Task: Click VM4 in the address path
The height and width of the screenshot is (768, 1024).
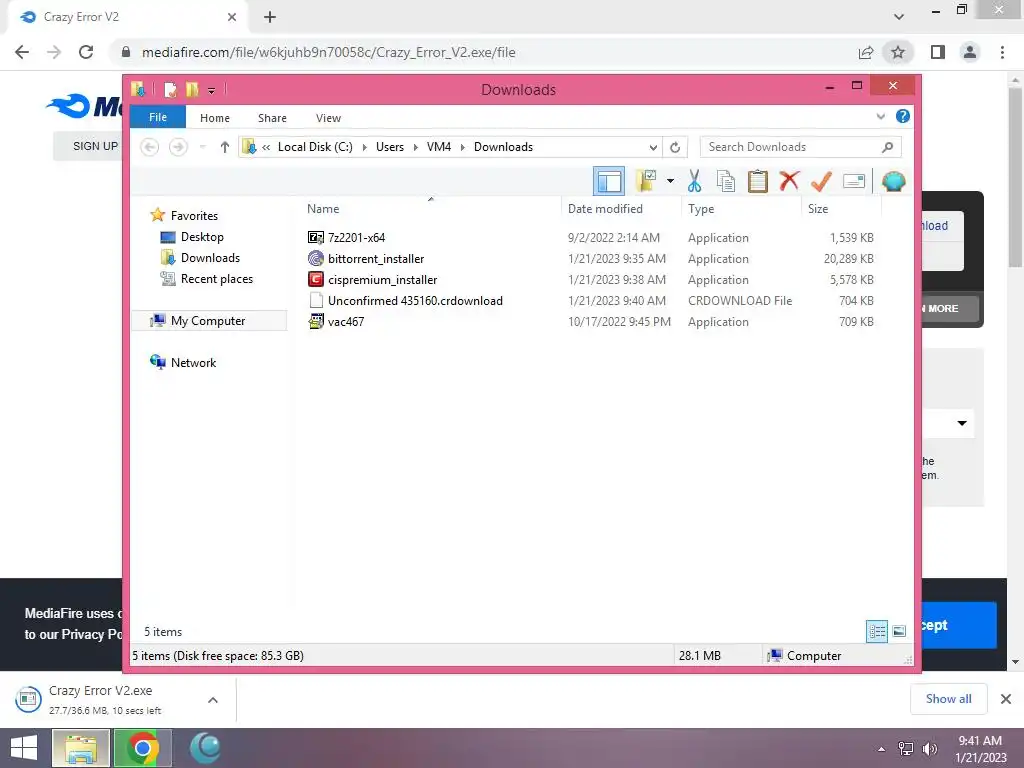Action: coord(439,147)
